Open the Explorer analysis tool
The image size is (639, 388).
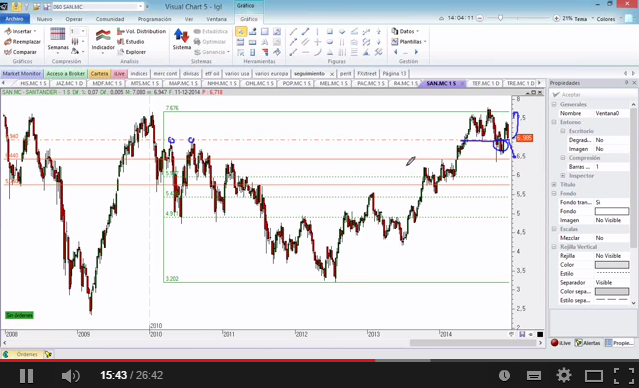tap(132, 52)
